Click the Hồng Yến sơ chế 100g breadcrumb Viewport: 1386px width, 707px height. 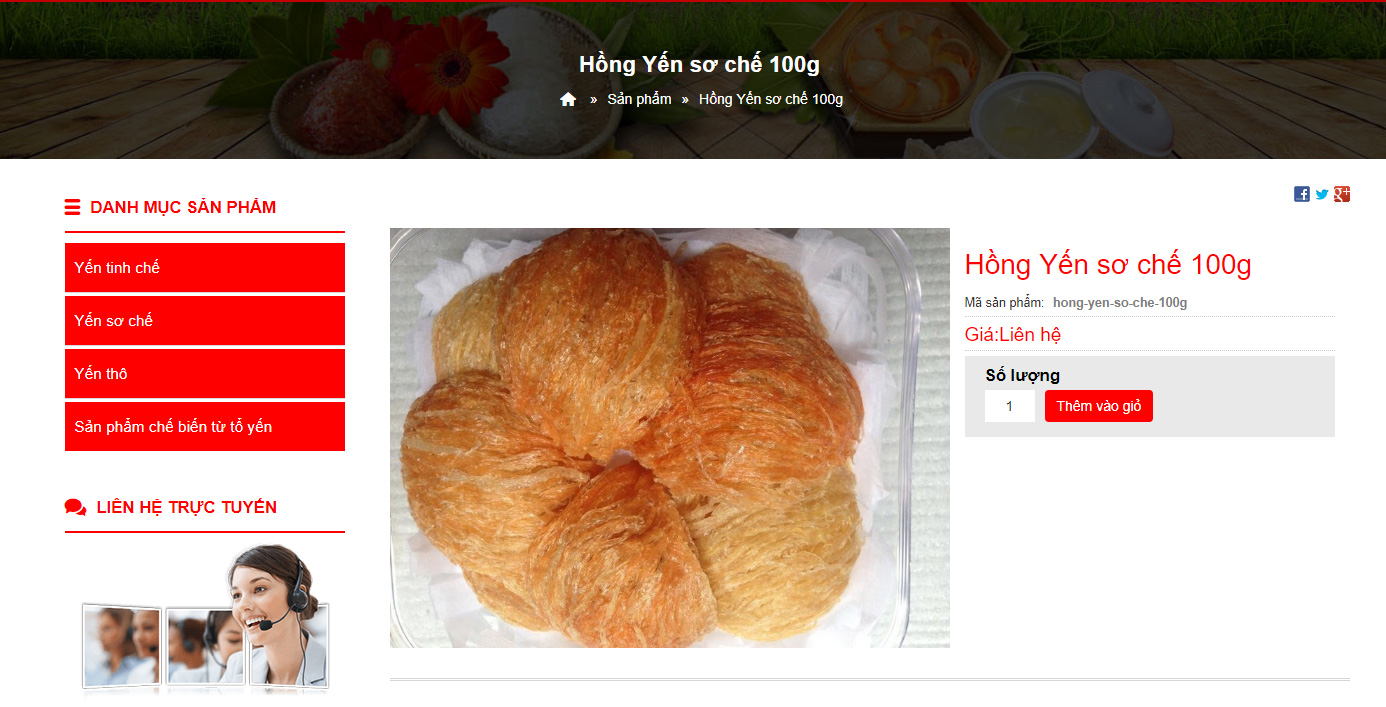tap(771, 99)
